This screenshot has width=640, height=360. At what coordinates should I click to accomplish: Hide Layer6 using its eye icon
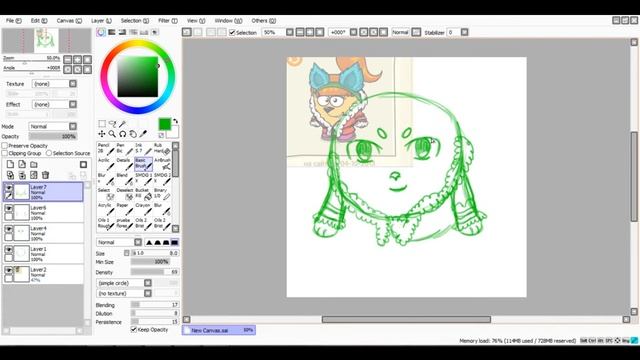(x=8, y=209)
